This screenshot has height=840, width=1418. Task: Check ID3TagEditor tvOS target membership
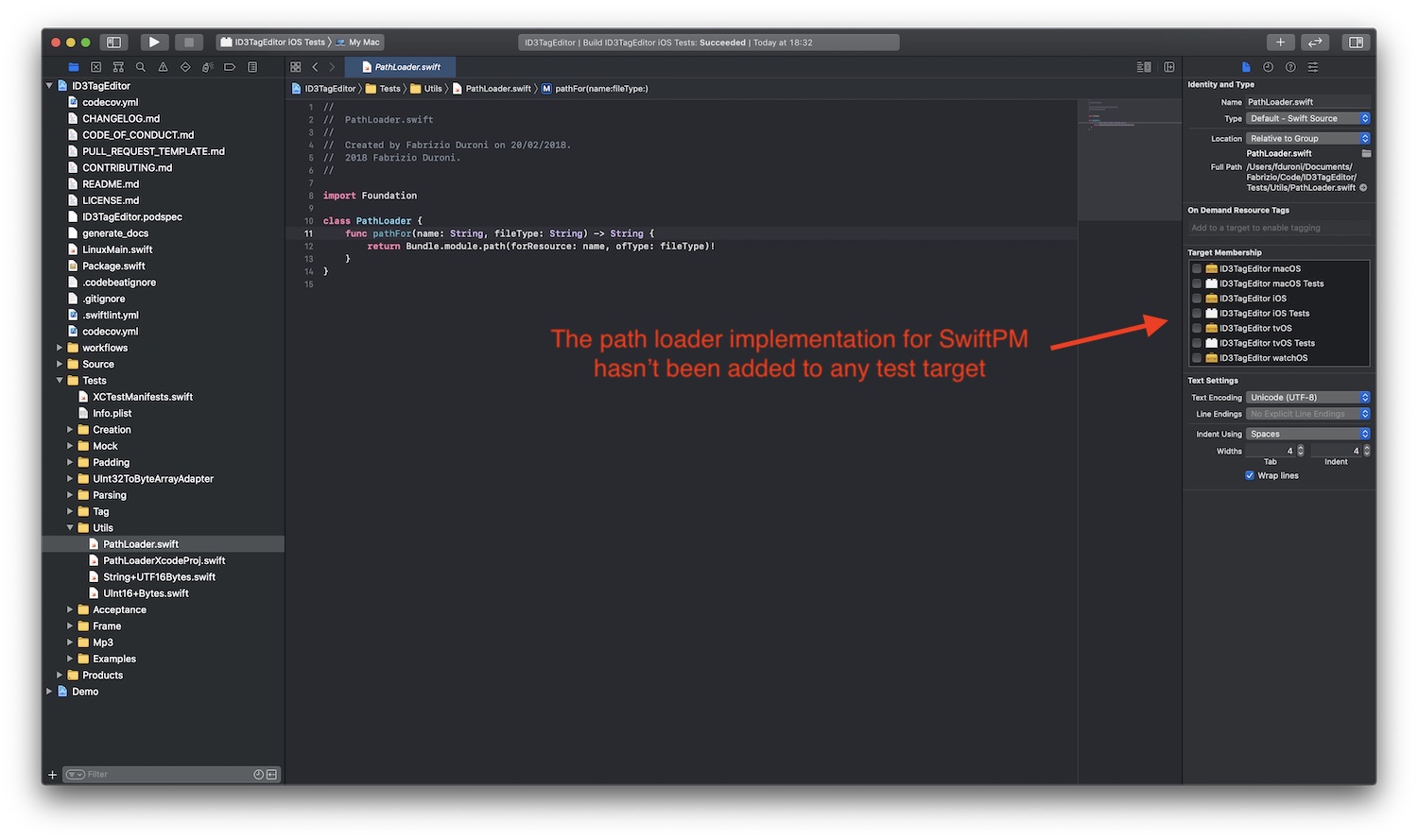coord(1197,329)
